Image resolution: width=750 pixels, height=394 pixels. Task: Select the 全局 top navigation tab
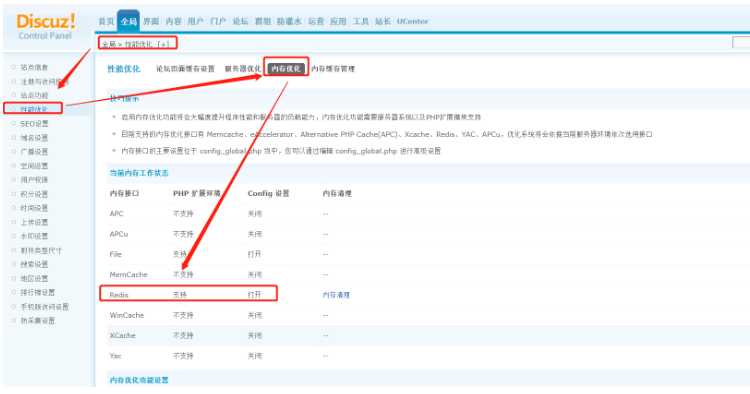pyautogui.click(x=128, y=21)
